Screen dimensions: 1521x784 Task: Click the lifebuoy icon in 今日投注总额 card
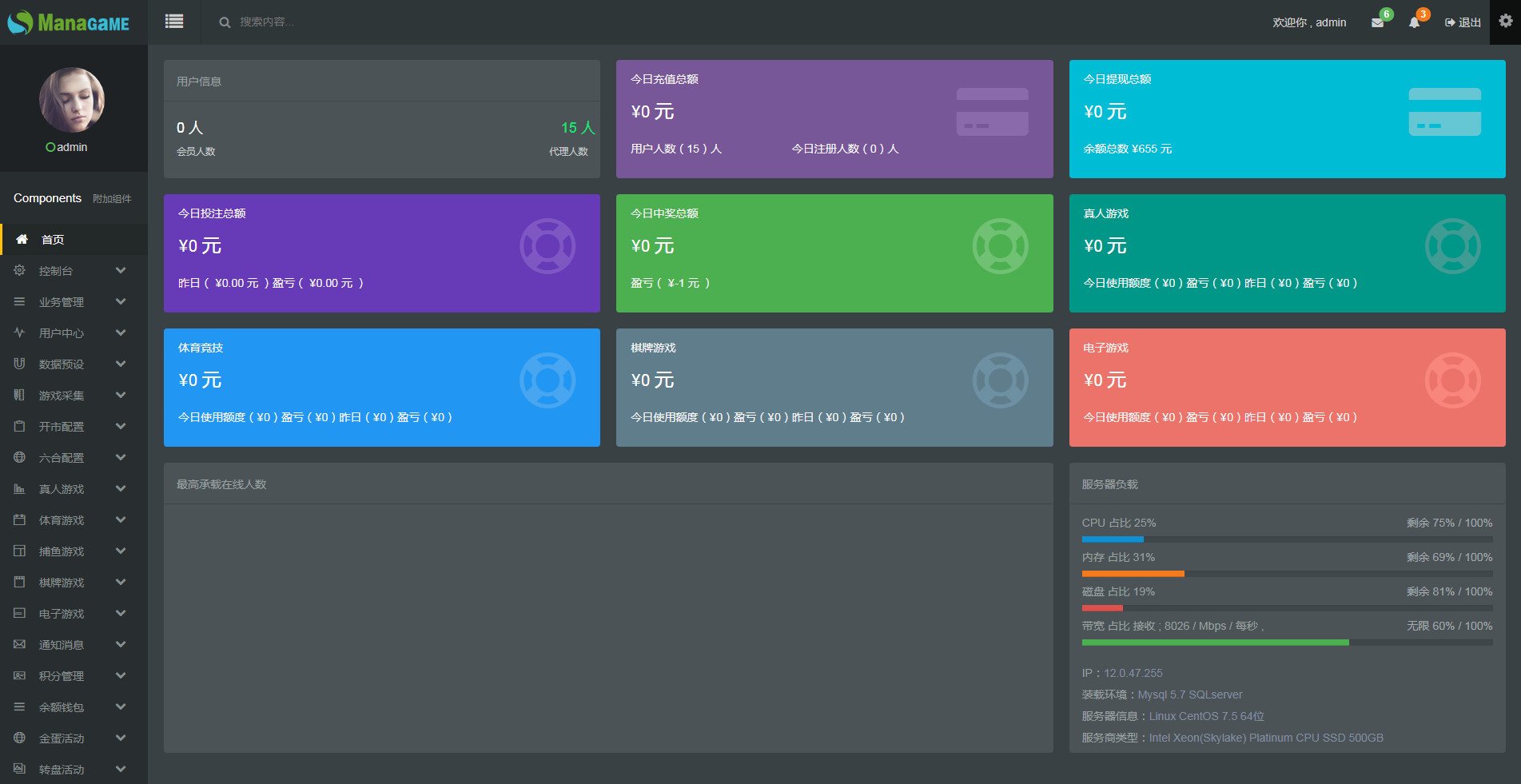547,246
